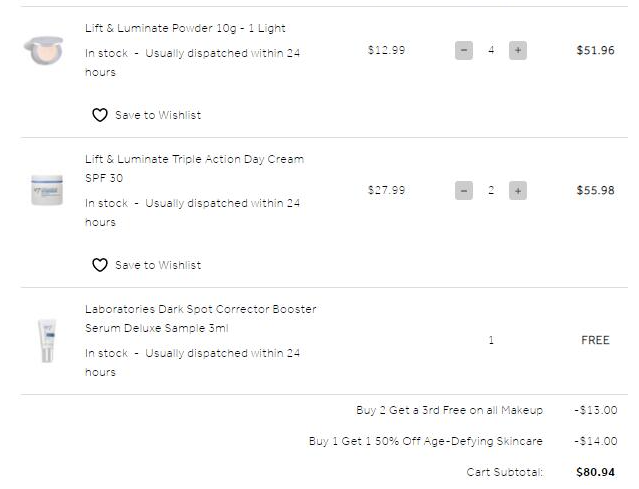Increase Triple Action Day Cream quantity
This screenshot has width=639, height=489.
tap(518, 191)
